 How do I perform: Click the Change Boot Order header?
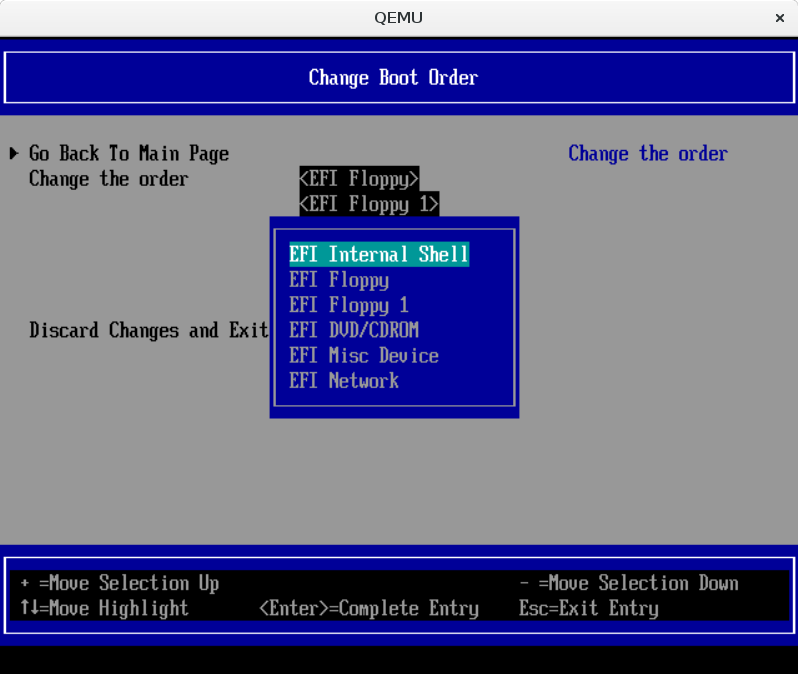393,78
